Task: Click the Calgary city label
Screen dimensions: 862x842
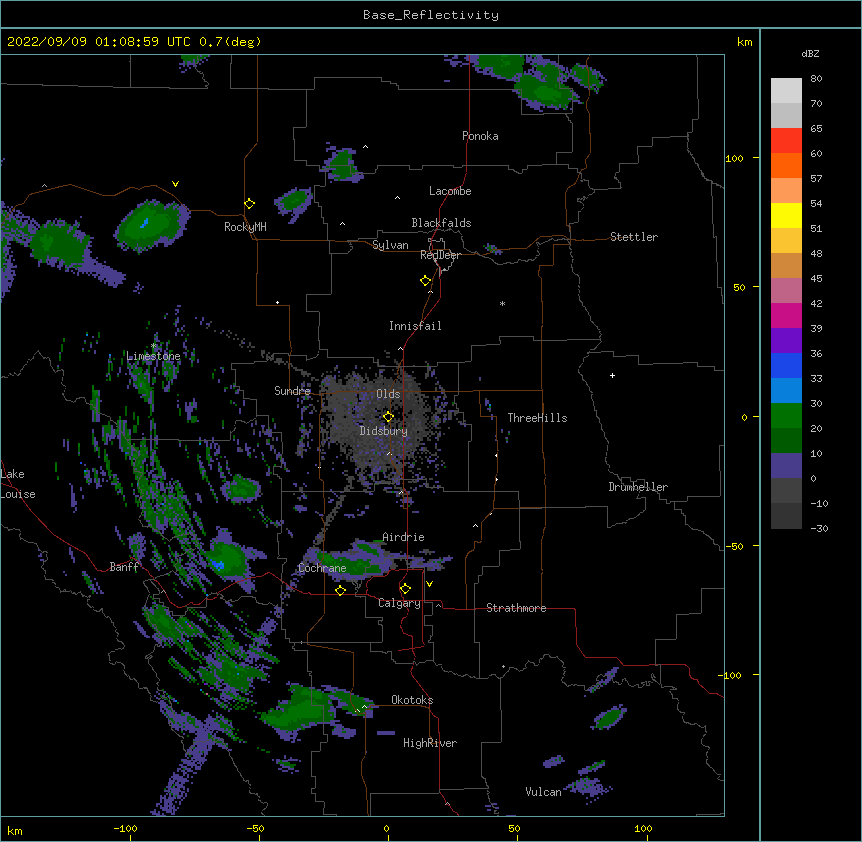Action: coord(399,603)
